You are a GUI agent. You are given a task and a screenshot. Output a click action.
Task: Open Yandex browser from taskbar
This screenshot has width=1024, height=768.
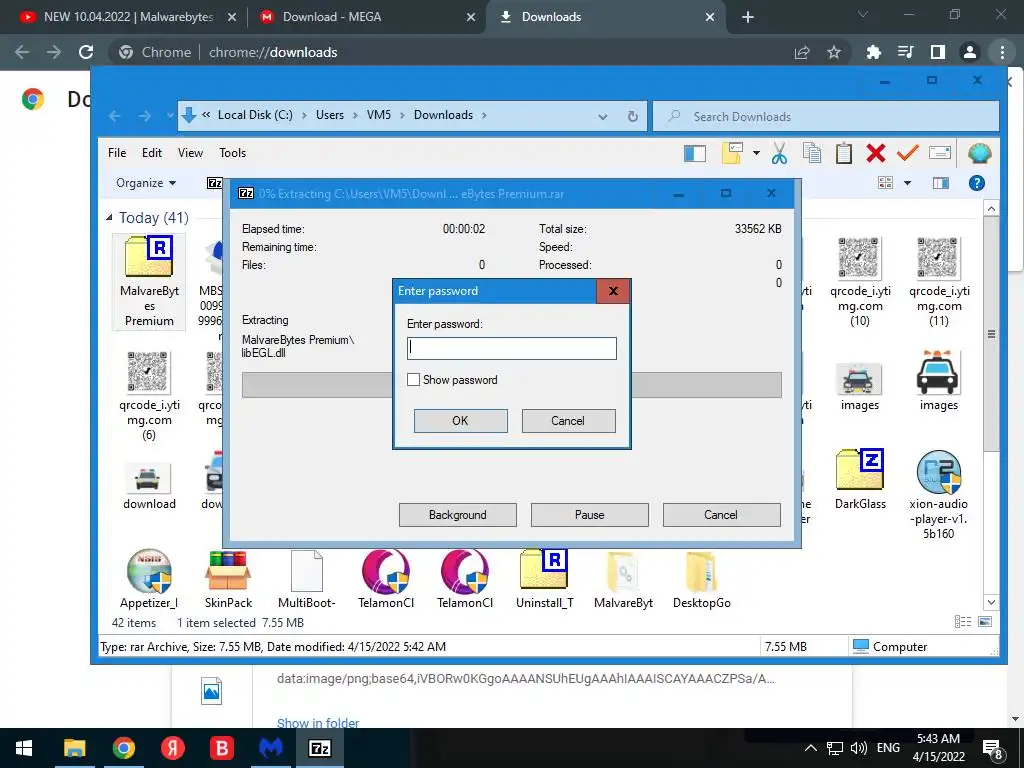coord(172,748)
